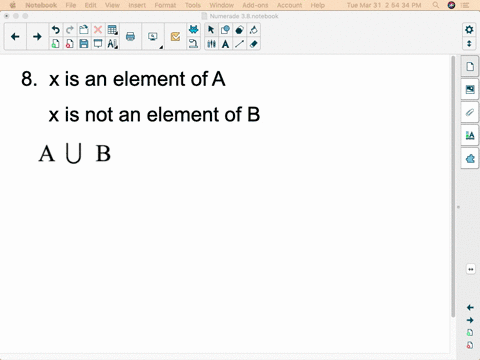Open the Edit menu
The image size is (480, 360).
point(90,5)
